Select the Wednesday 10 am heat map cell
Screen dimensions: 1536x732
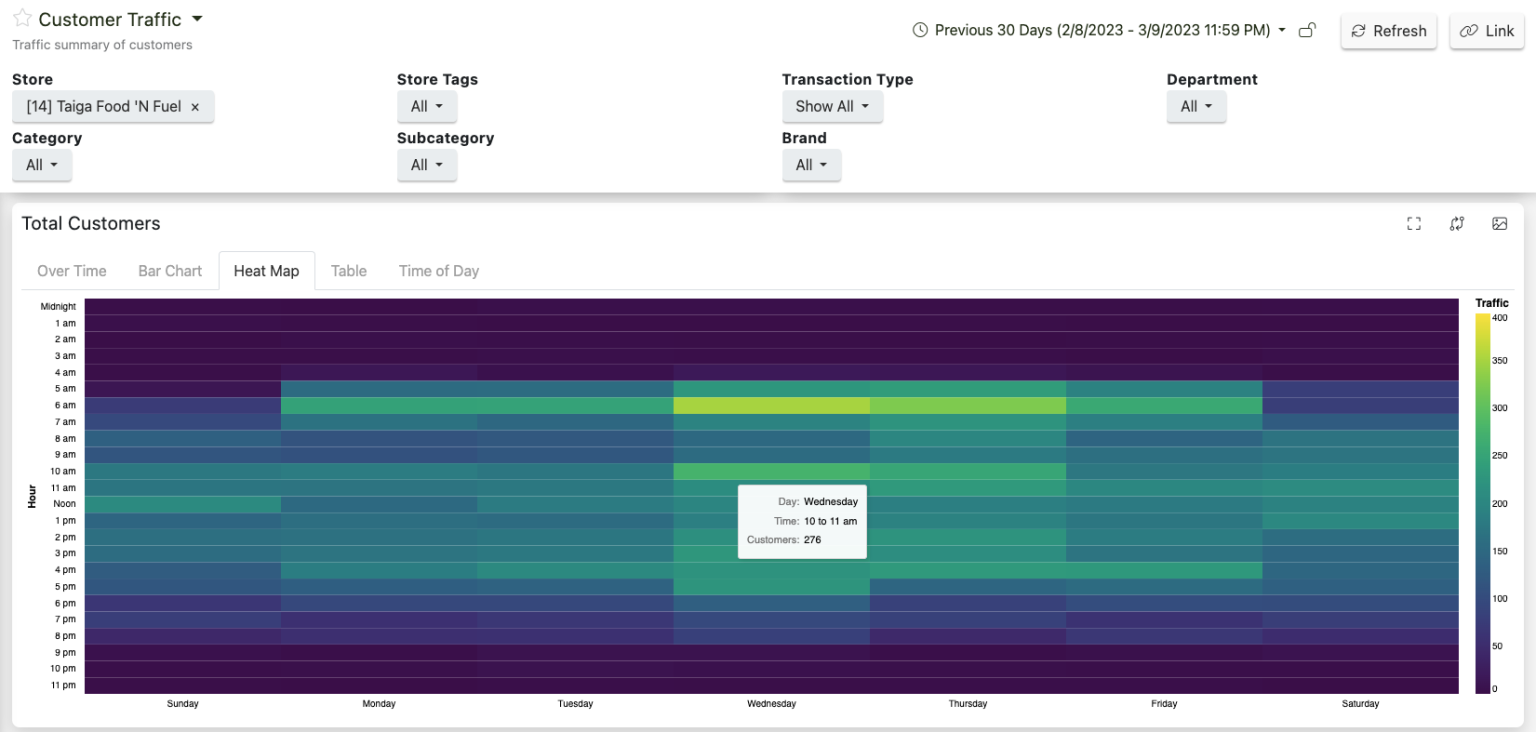(x=771, y=470)
